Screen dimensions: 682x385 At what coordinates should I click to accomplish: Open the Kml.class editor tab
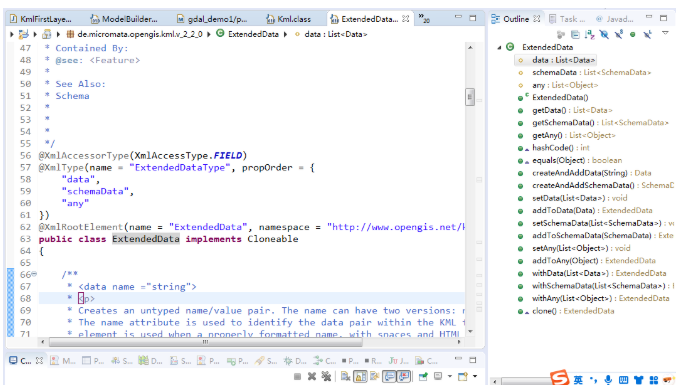coord(289,19)
